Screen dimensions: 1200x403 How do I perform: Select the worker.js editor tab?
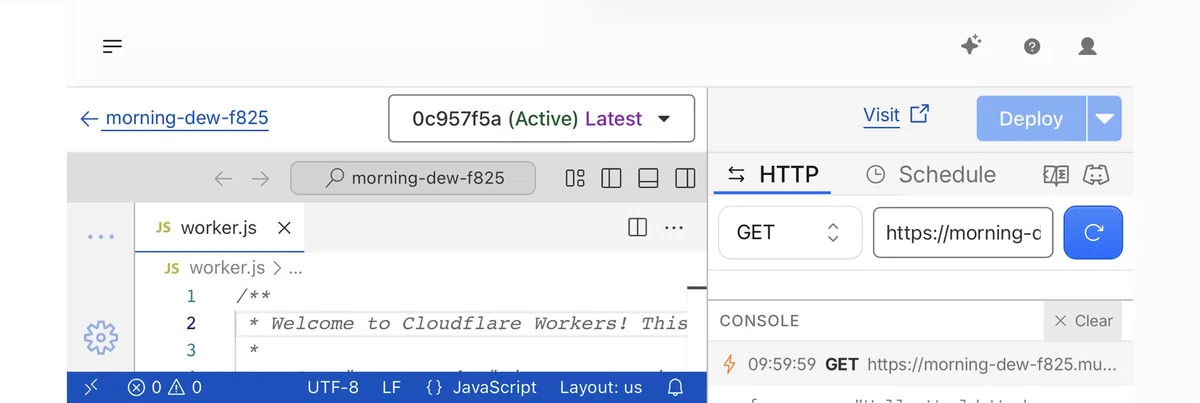pos(219,228)
